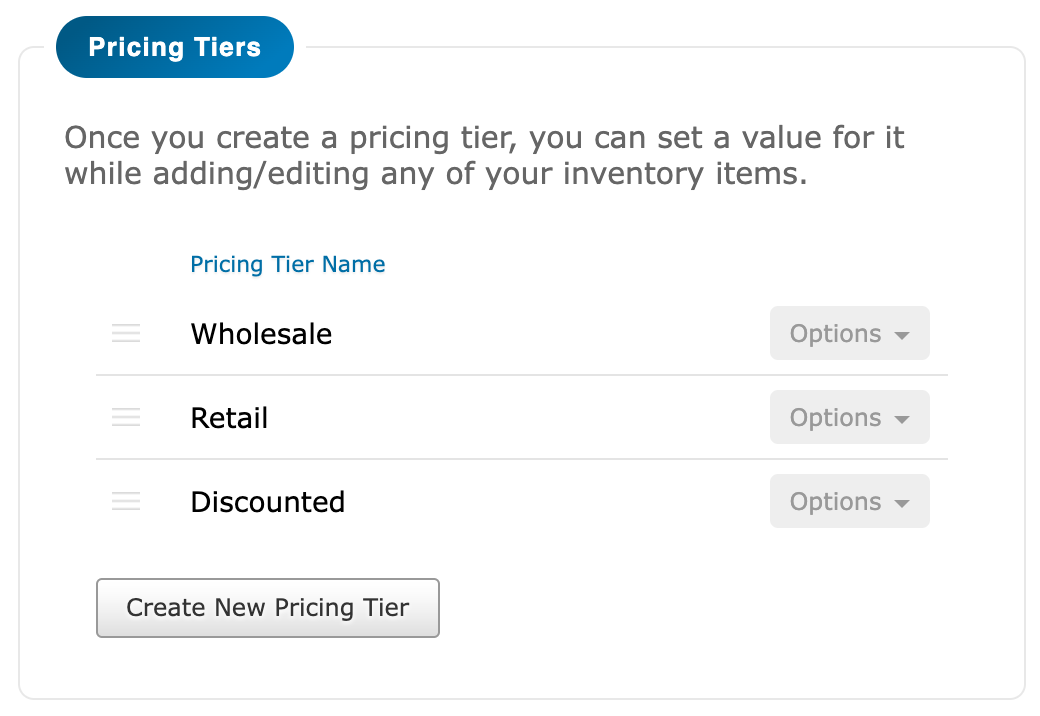The height and width of the screenshot is (716, 1040).
Task: Sort by the Pricing Tier Name header
Action: (x=288, y=265)
